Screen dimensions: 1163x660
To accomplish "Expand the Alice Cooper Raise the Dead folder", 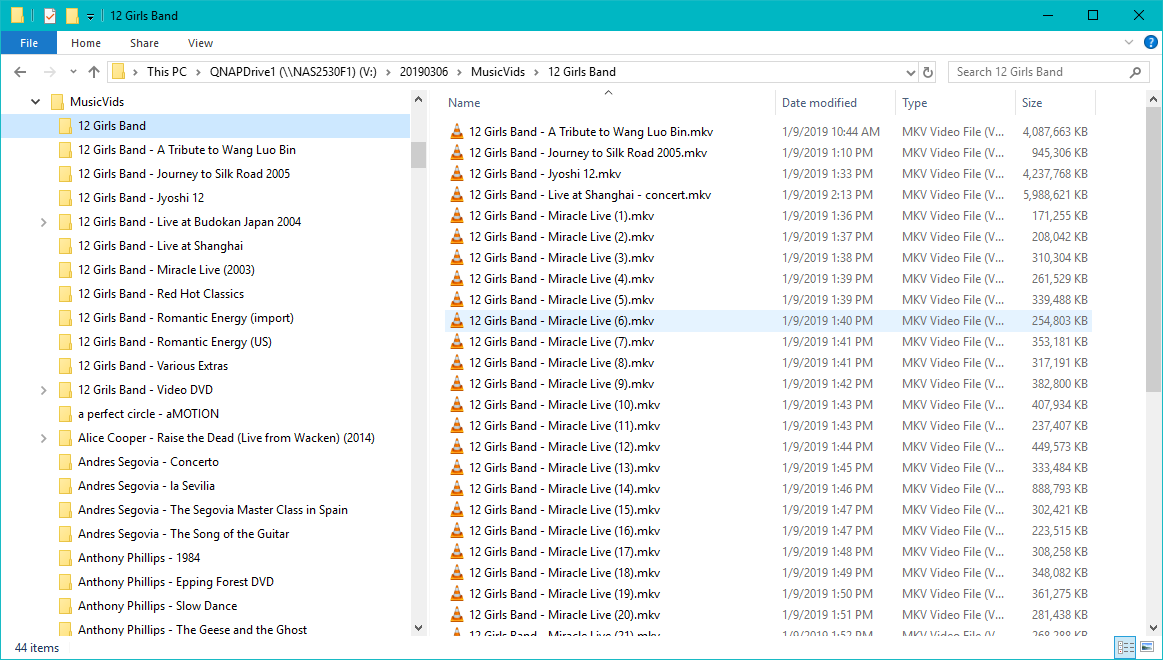I will pos(43,438).
